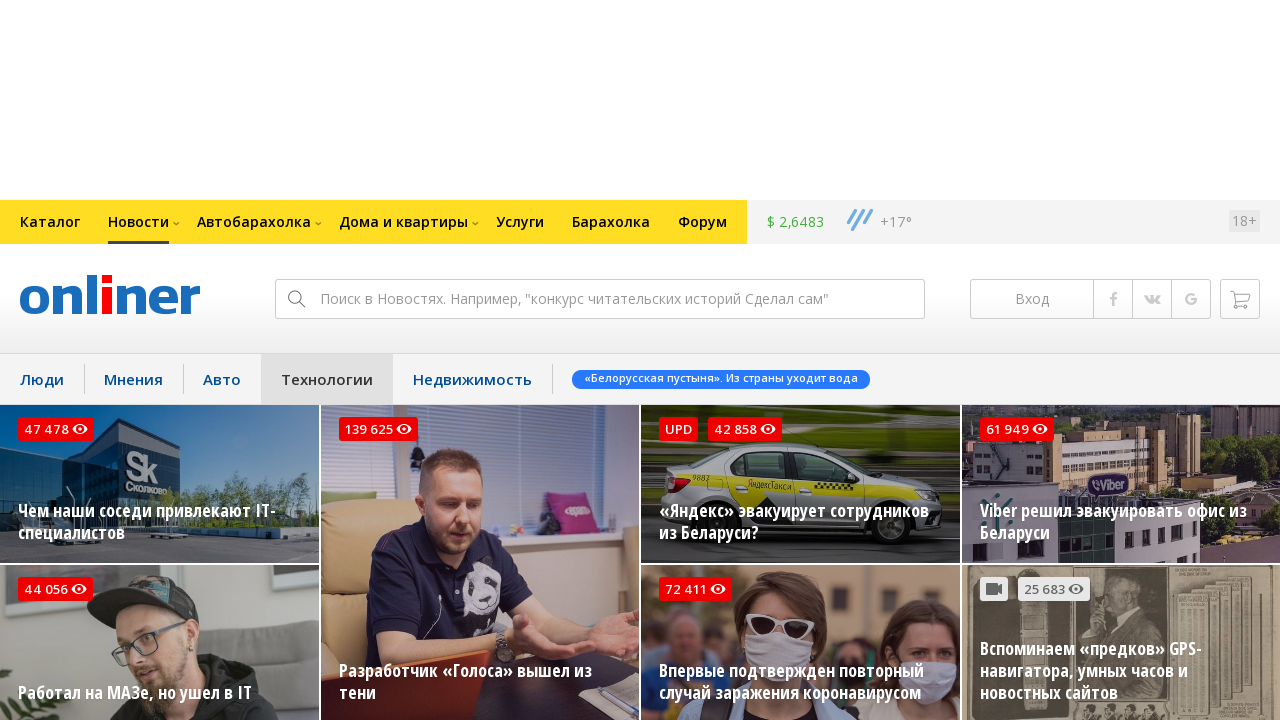Click the UPD badge on Yandex article

point(678,429)
